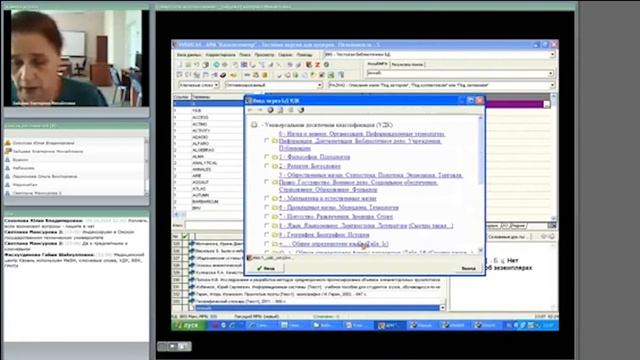The width and height of the screenshot is (640, 360).
Task: Click the red Z icon in toolbar
Action: pos(317,65)
